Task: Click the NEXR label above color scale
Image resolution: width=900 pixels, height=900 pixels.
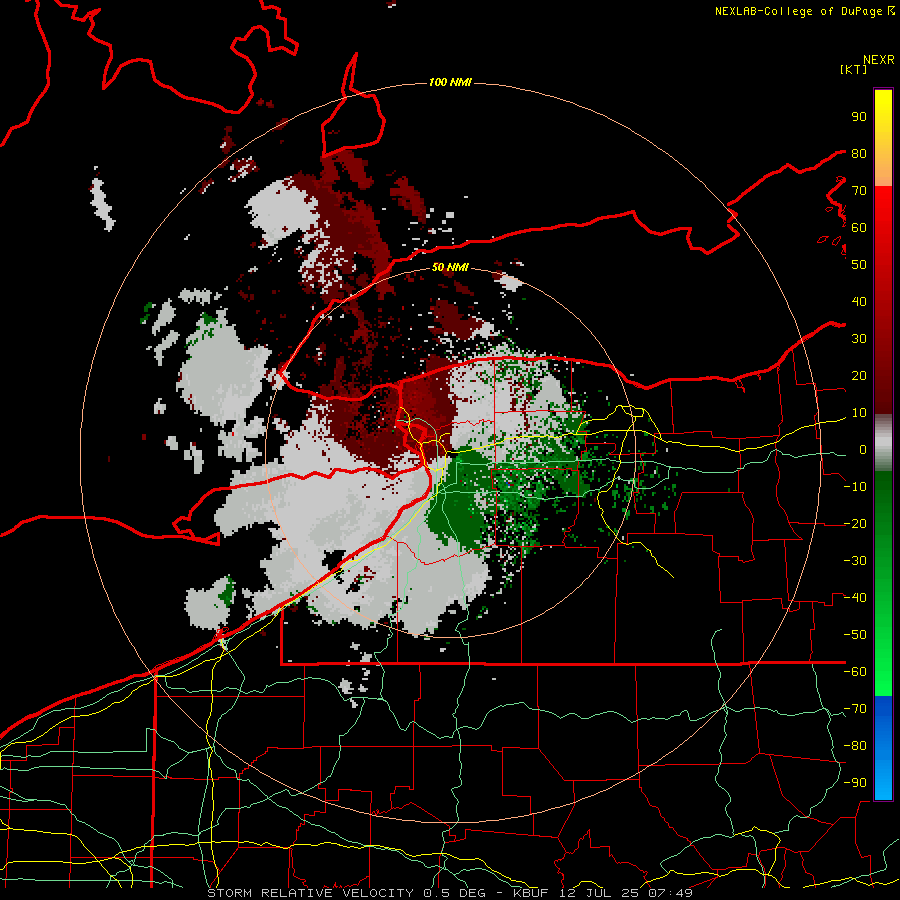Action: [x=878, y=60]
